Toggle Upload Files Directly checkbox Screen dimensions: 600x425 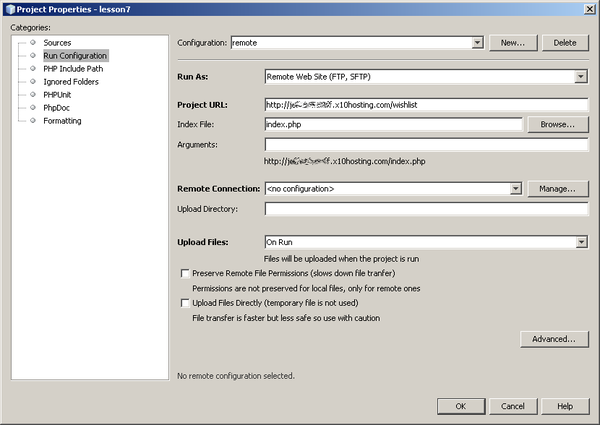click(x=184, y=303)
